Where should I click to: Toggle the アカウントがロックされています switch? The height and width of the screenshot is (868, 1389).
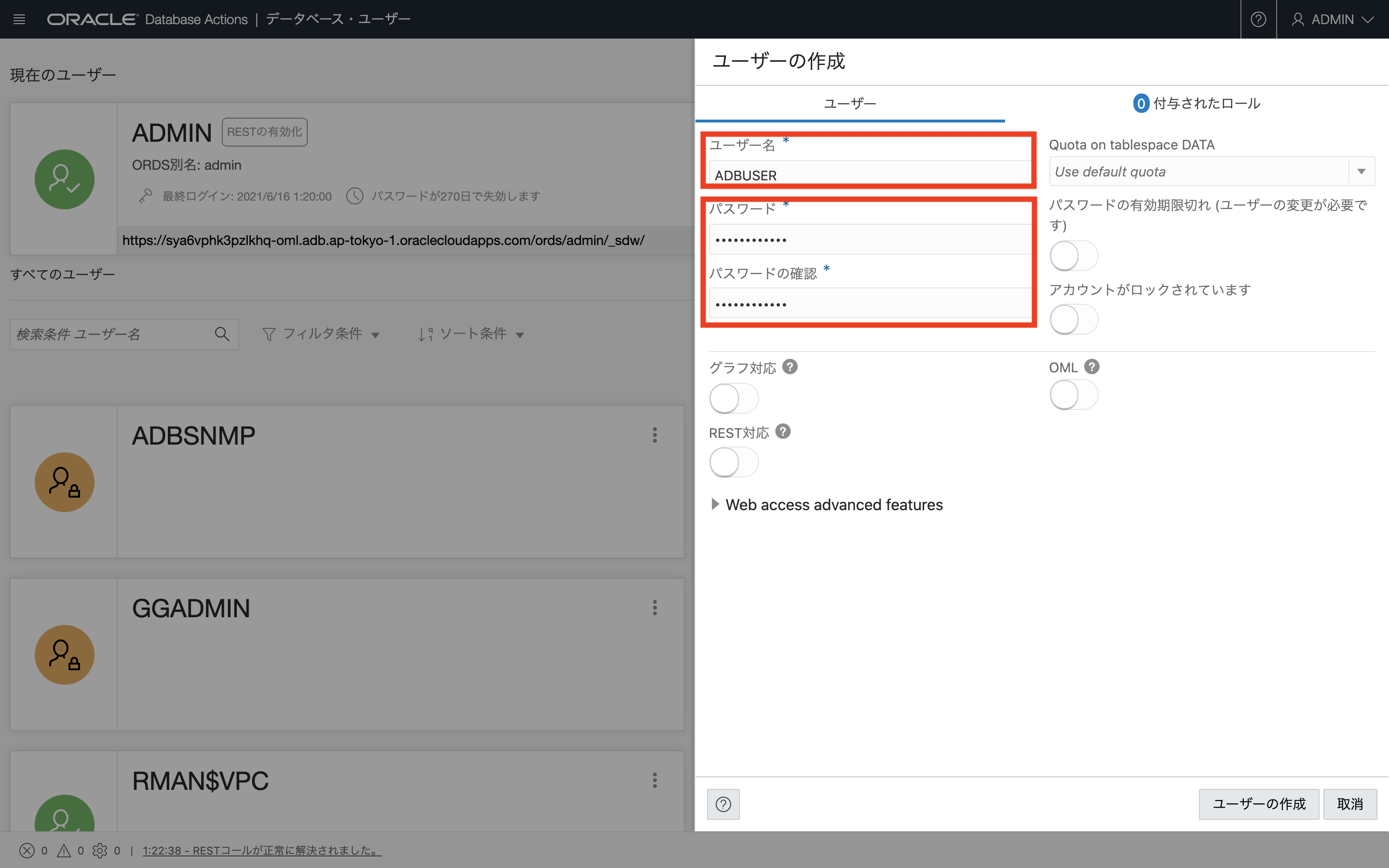pyautogui.click(x=1073, y=319)
